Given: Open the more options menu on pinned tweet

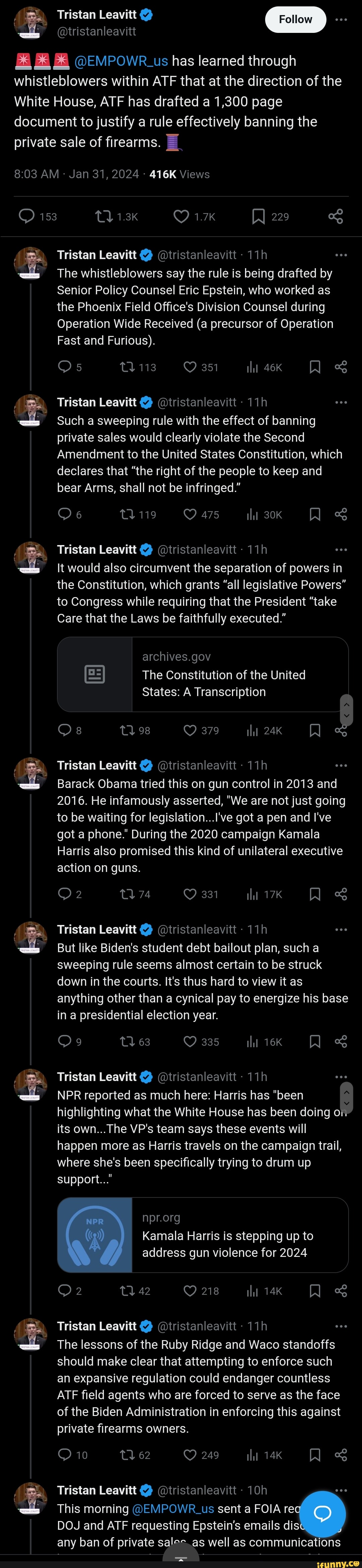Looking at the screenshot, I should point(341,19).
